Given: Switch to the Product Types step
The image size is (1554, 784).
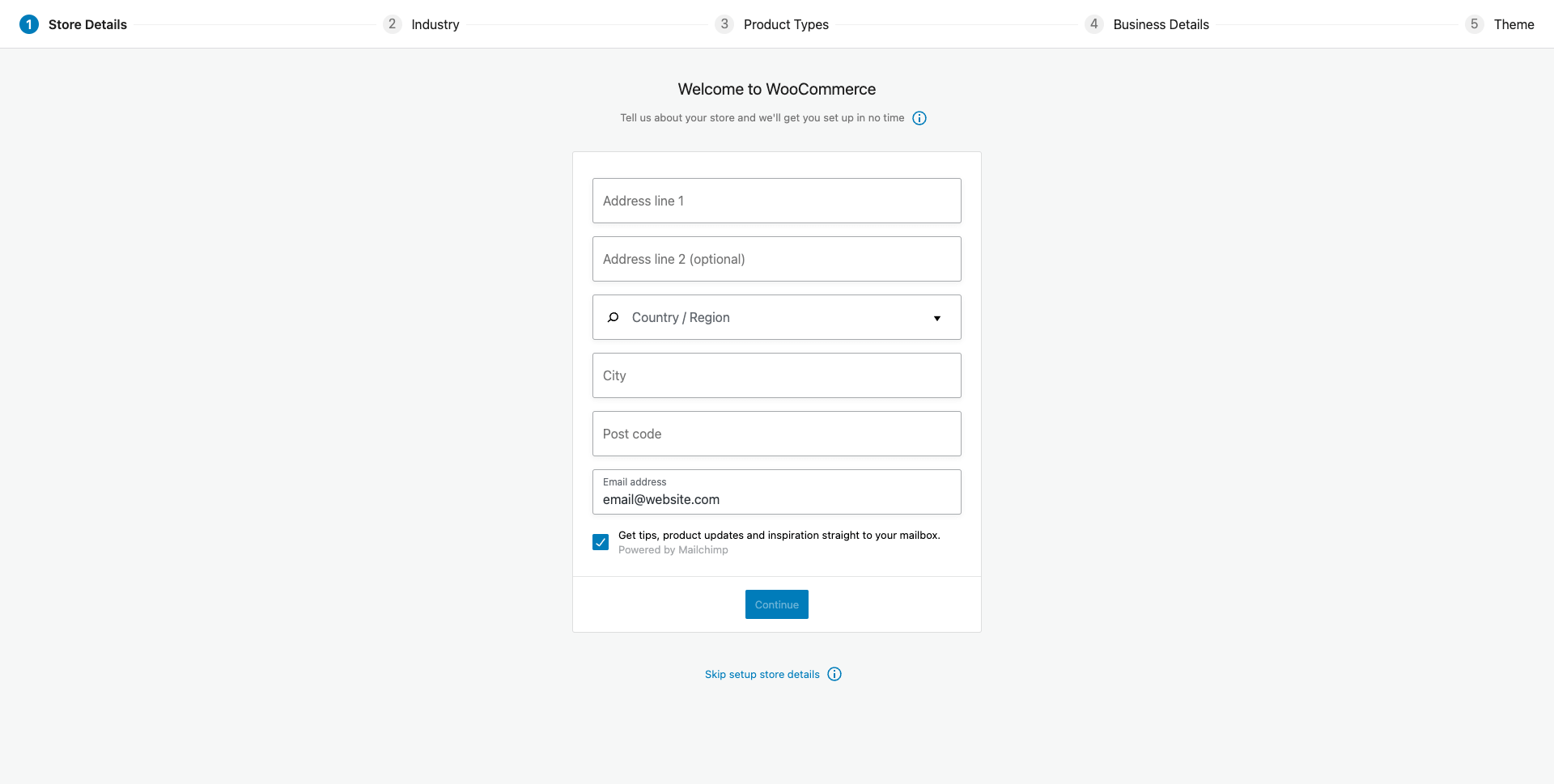Looking at the screenshot, I should click(x=786, y=24).
